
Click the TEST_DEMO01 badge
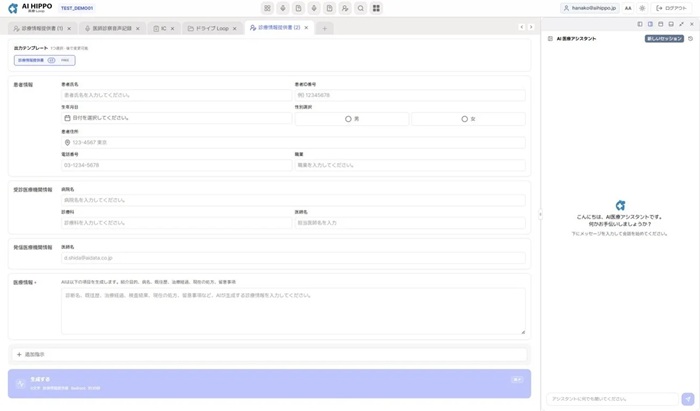coord(77,8)
